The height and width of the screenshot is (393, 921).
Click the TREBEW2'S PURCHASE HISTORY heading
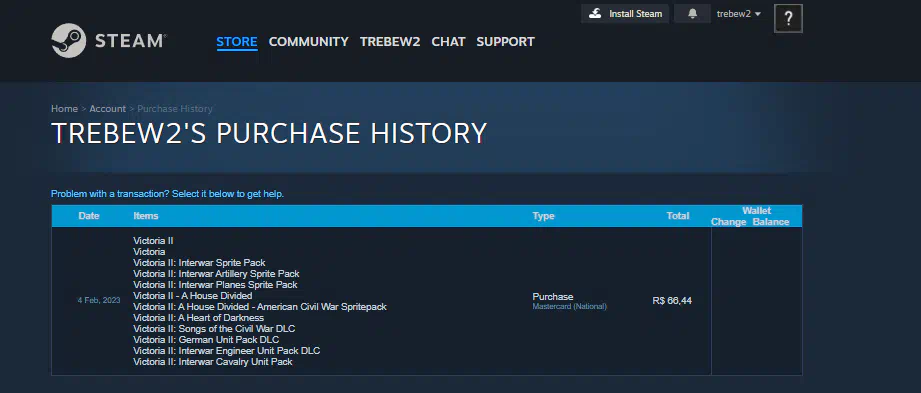tap(269, 133)
